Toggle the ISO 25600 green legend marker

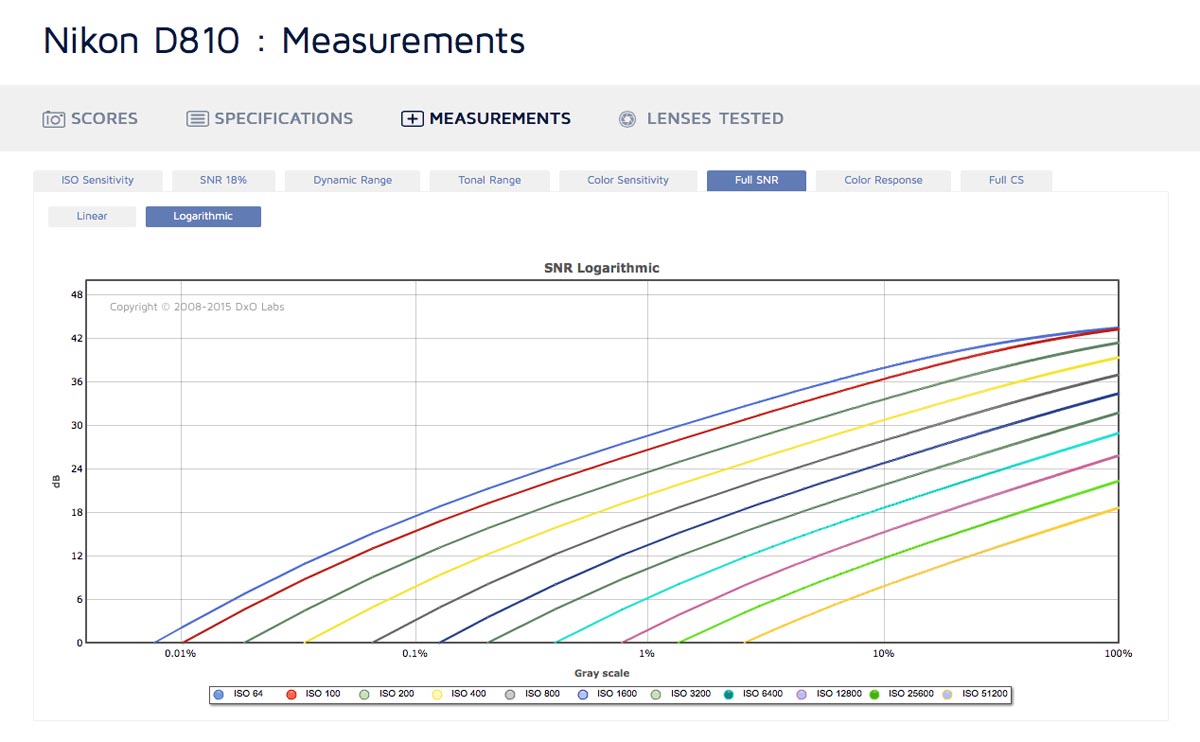point(875,694)
